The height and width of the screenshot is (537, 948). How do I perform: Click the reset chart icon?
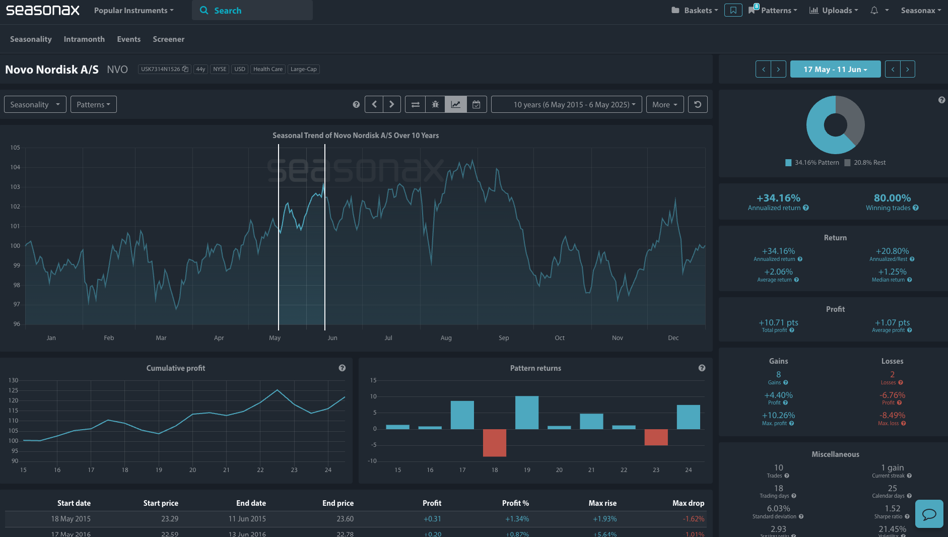[x=698, y=105]
